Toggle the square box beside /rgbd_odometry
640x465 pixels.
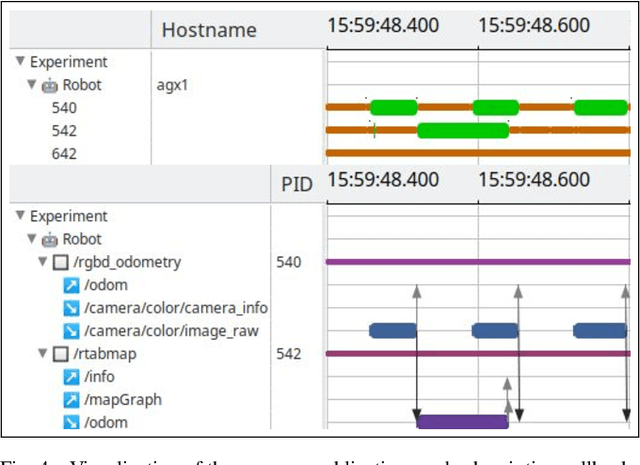(60, 262)
